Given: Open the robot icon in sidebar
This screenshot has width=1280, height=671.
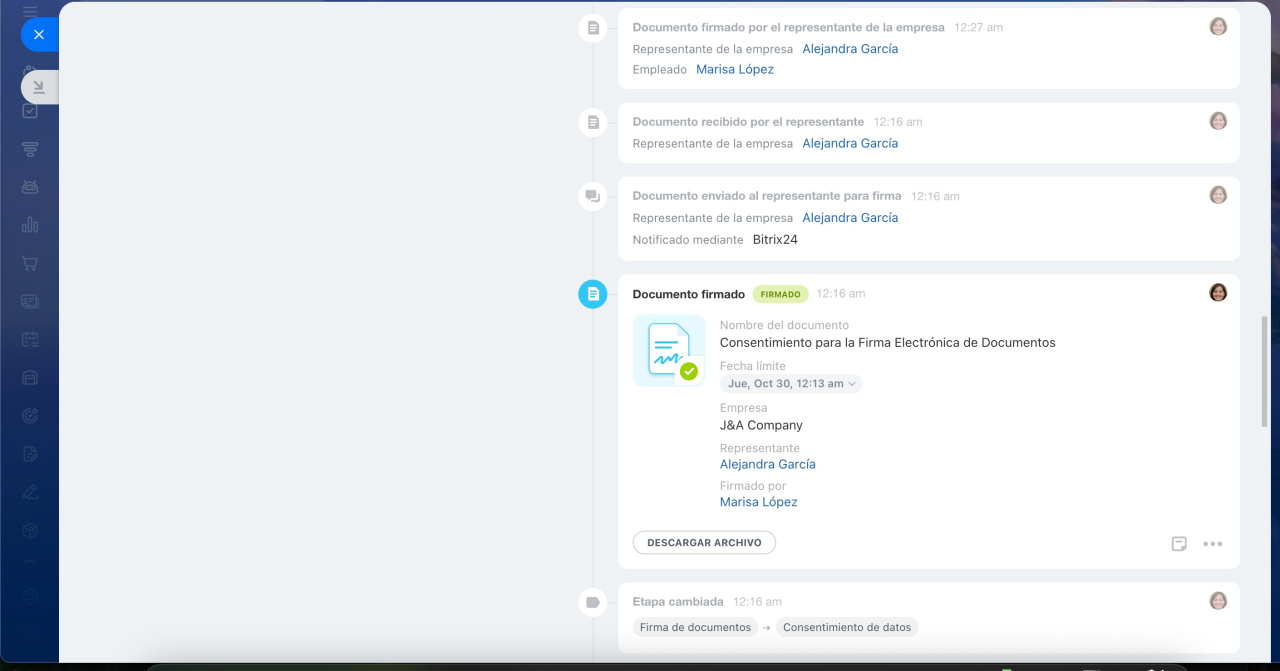Looking at the screenshot, I should coord(30,187).
